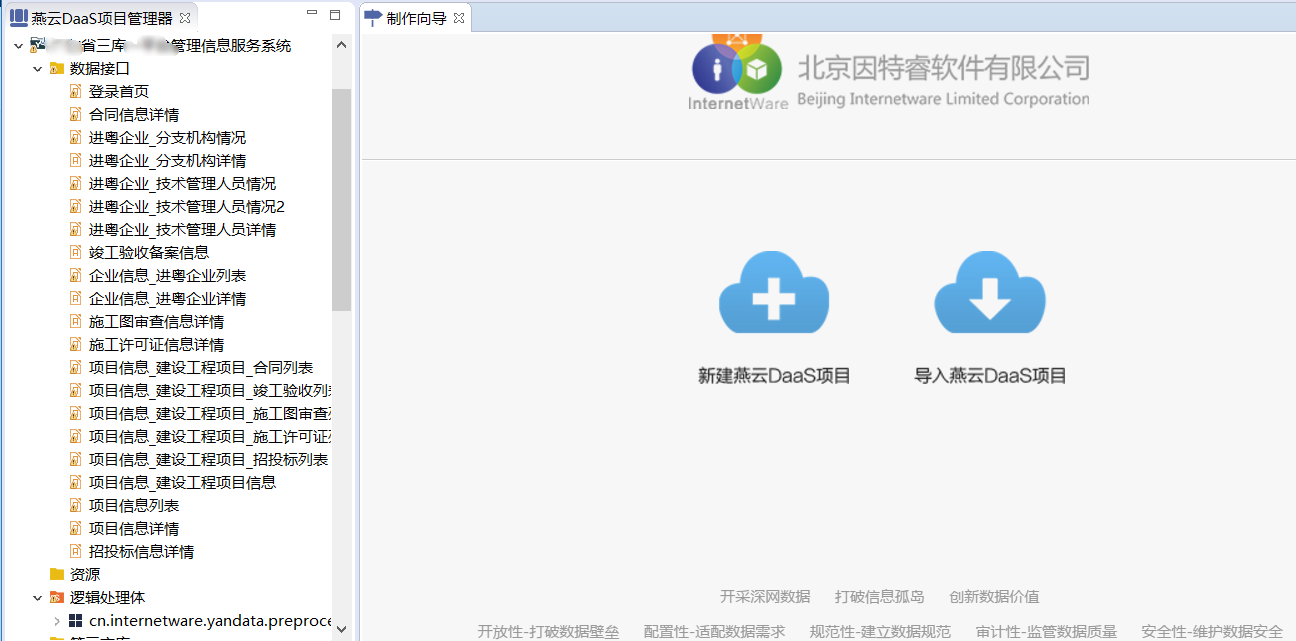1296x641 pixels.
Task: Click the 开采深网数据 footer text
Action: tap(765, 597)
